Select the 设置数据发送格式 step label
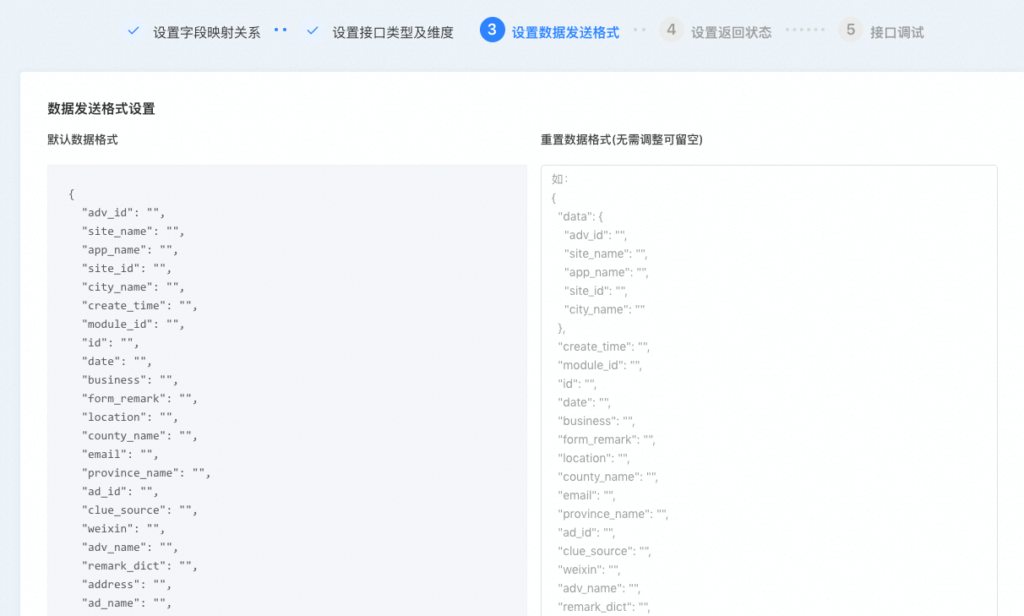The width and height of the screenshot is (1024, 616). pos(565,32)
